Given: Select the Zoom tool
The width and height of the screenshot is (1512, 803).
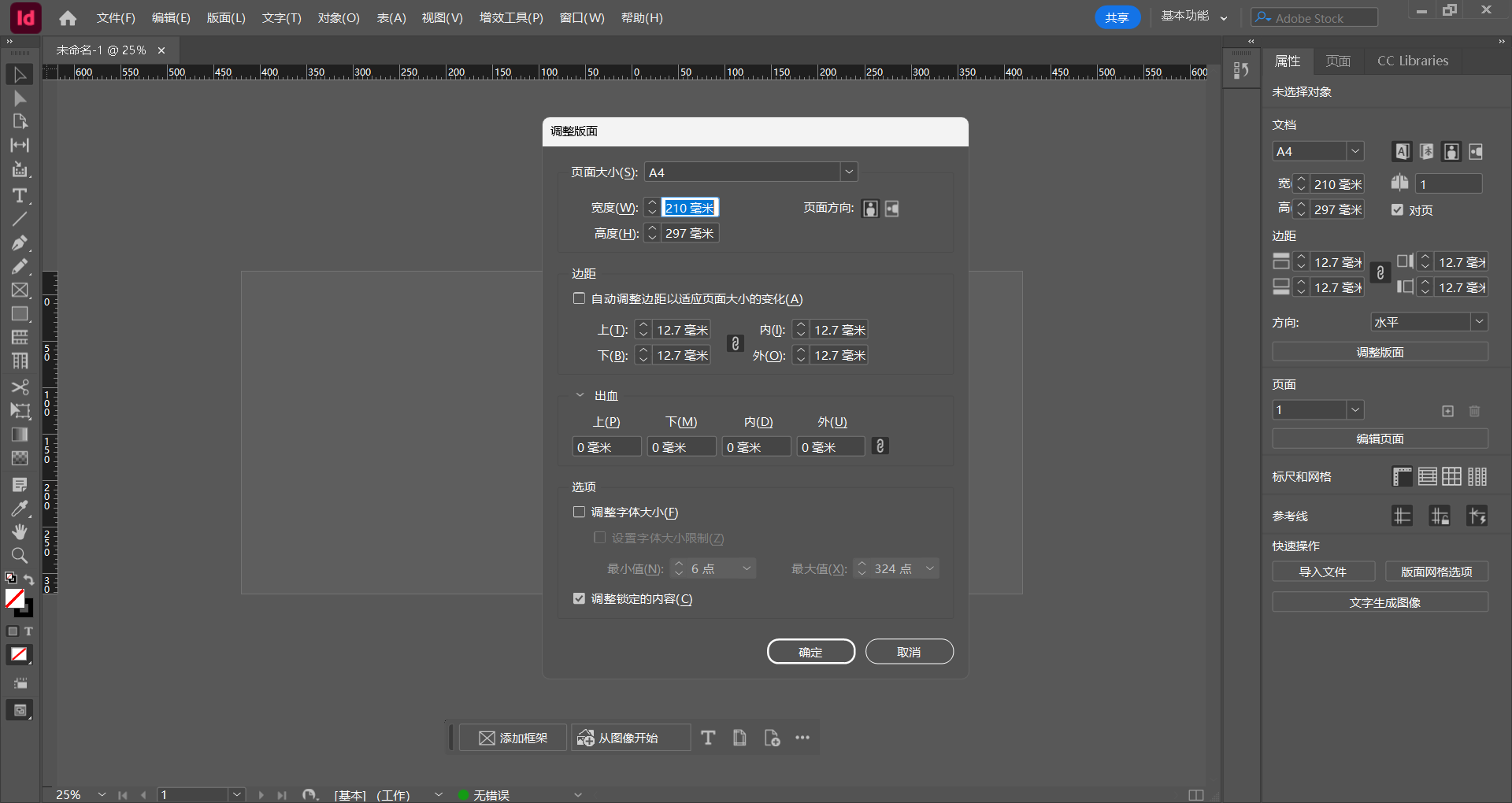Looking at the screenshot, I should click(x=20, y=555).
